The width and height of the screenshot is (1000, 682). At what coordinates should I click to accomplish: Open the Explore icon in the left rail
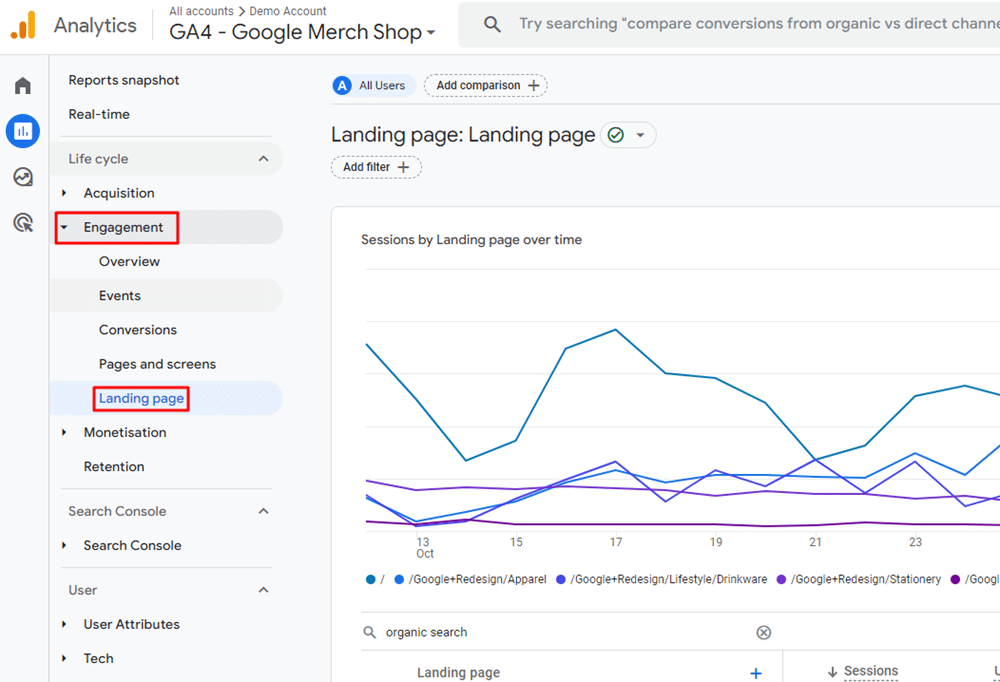[x=22, y=177]
